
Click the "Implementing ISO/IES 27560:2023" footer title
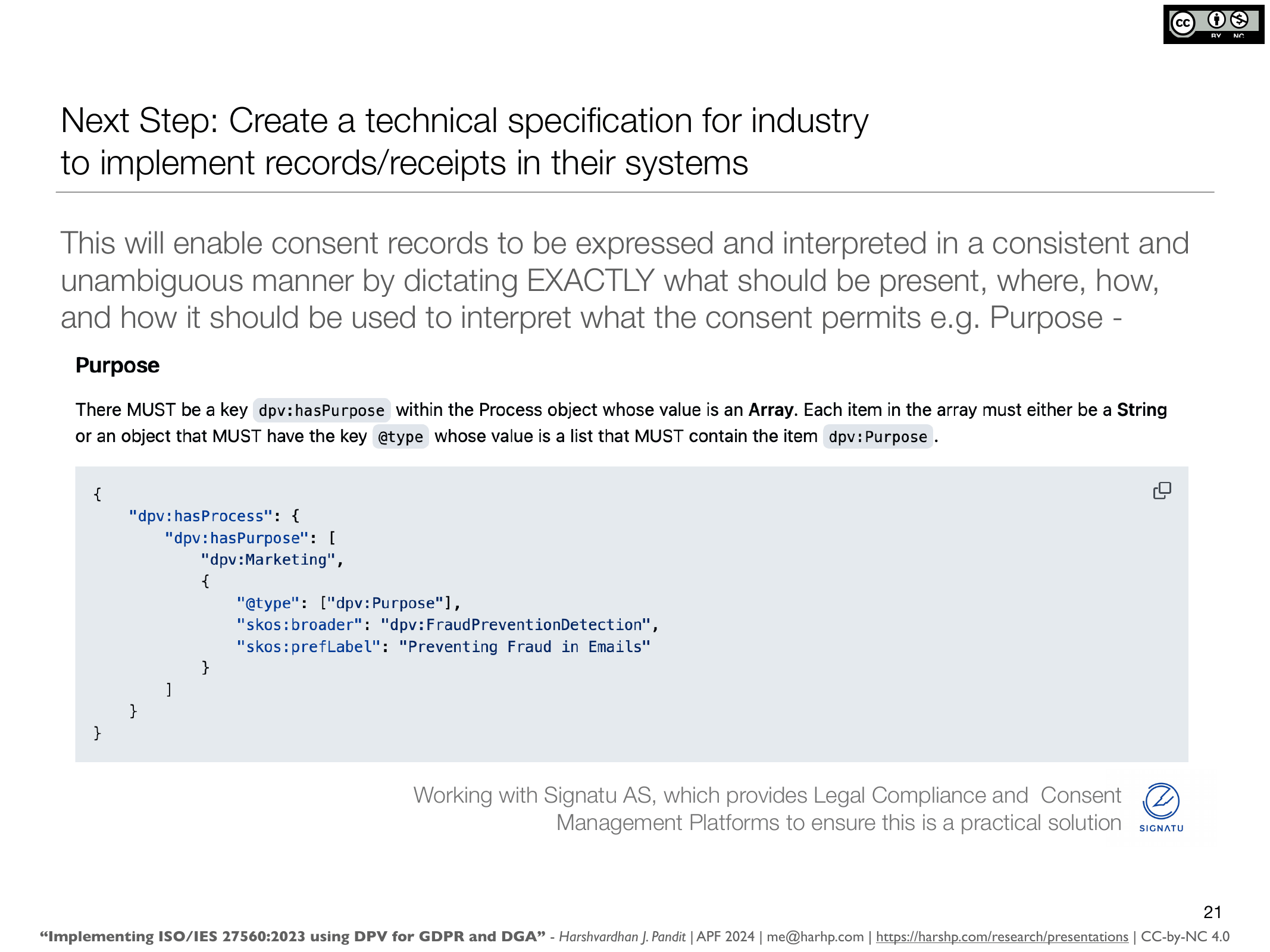pyautogui.click(x=292, y=937)
